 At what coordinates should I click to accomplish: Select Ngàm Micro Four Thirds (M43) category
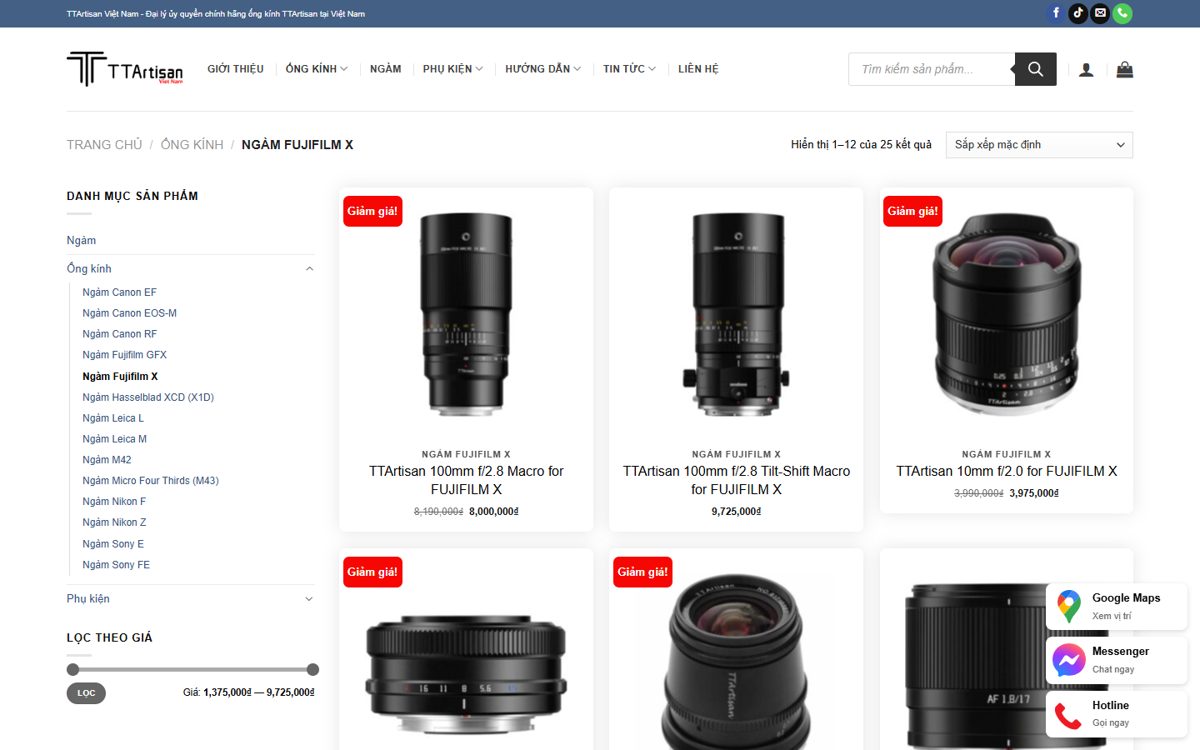tap(151, 481)
